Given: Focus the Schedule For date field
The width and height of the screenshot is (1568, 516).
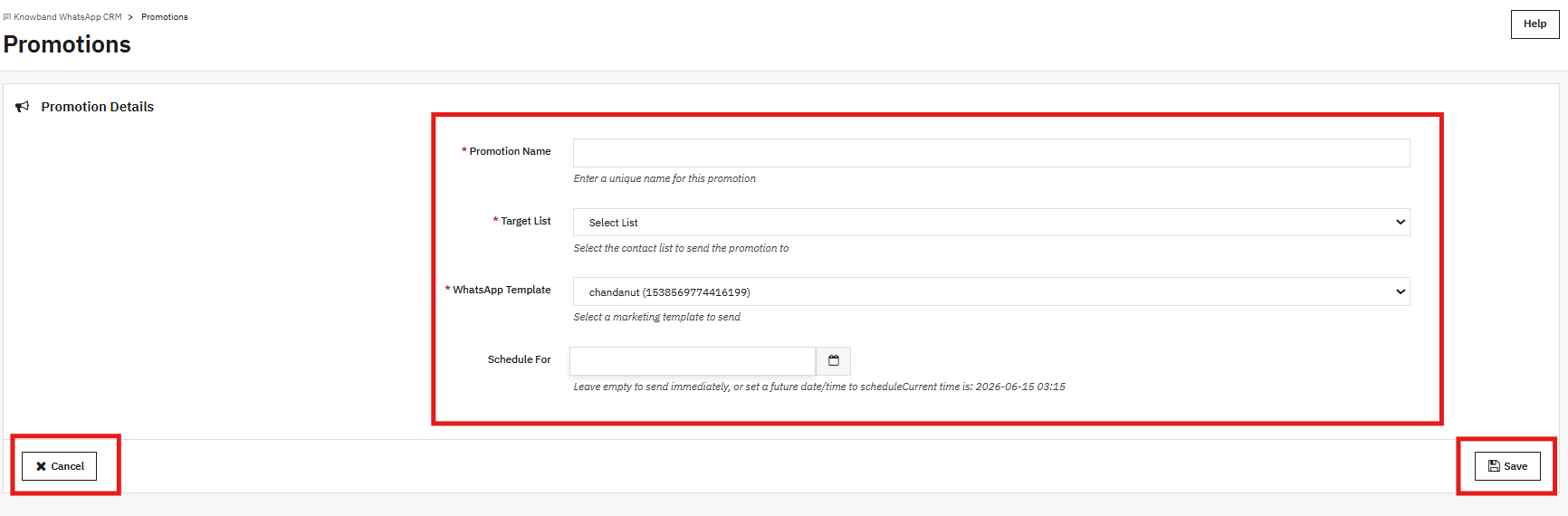Looking at the screenshot, I should [693, 360].
